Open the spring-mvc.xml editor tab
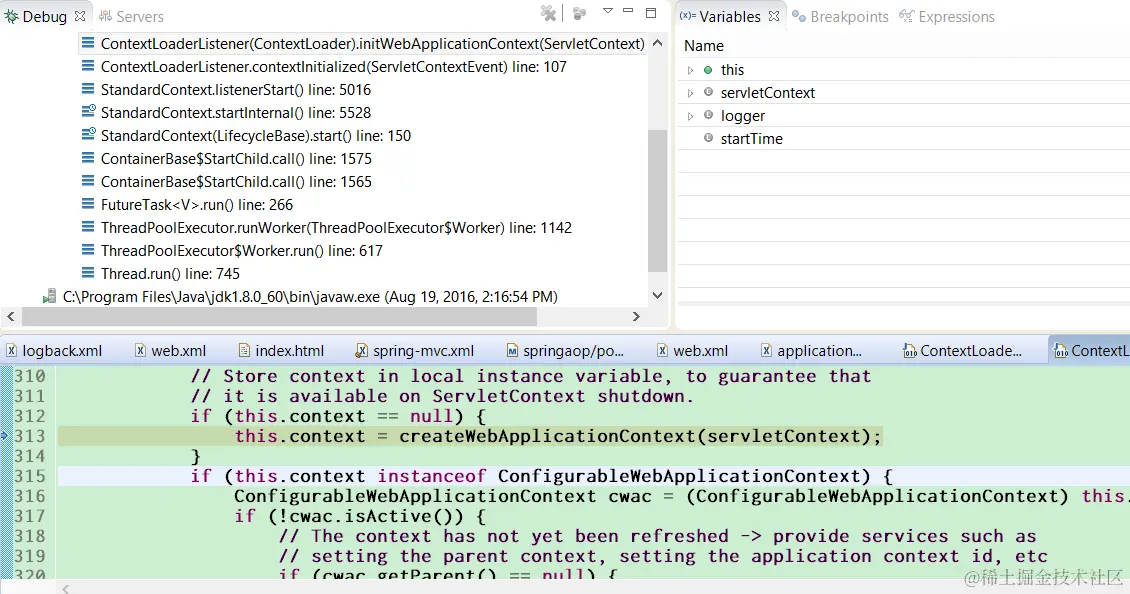This screenshot has width=1130, height=594. (x=415, y=351)
